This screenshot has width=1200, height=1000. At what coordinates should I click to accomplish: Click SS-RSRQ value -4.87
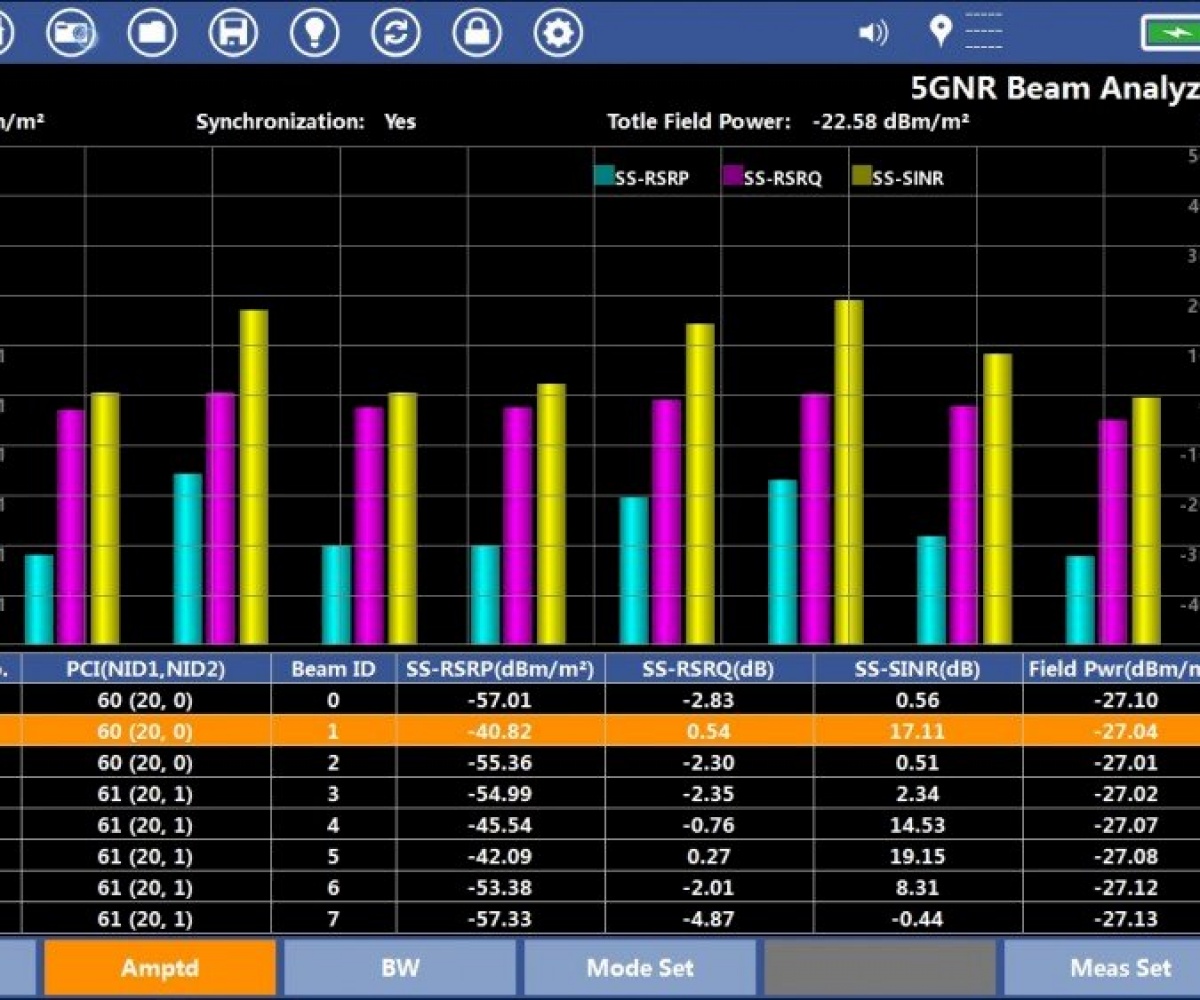709,918
